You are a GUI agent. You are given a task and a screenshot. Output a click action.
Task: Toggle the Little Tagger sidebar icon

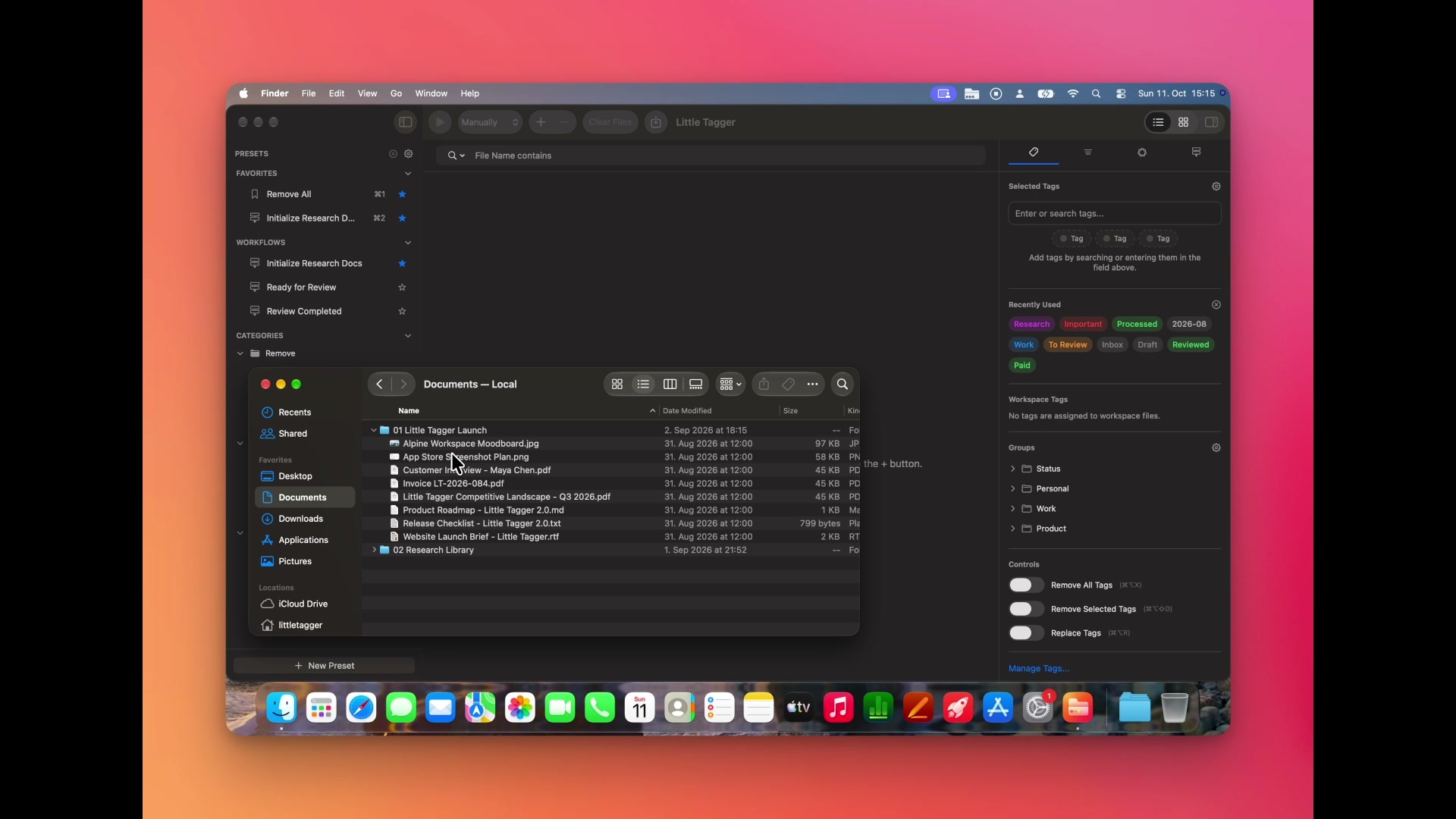pos(406,122)
